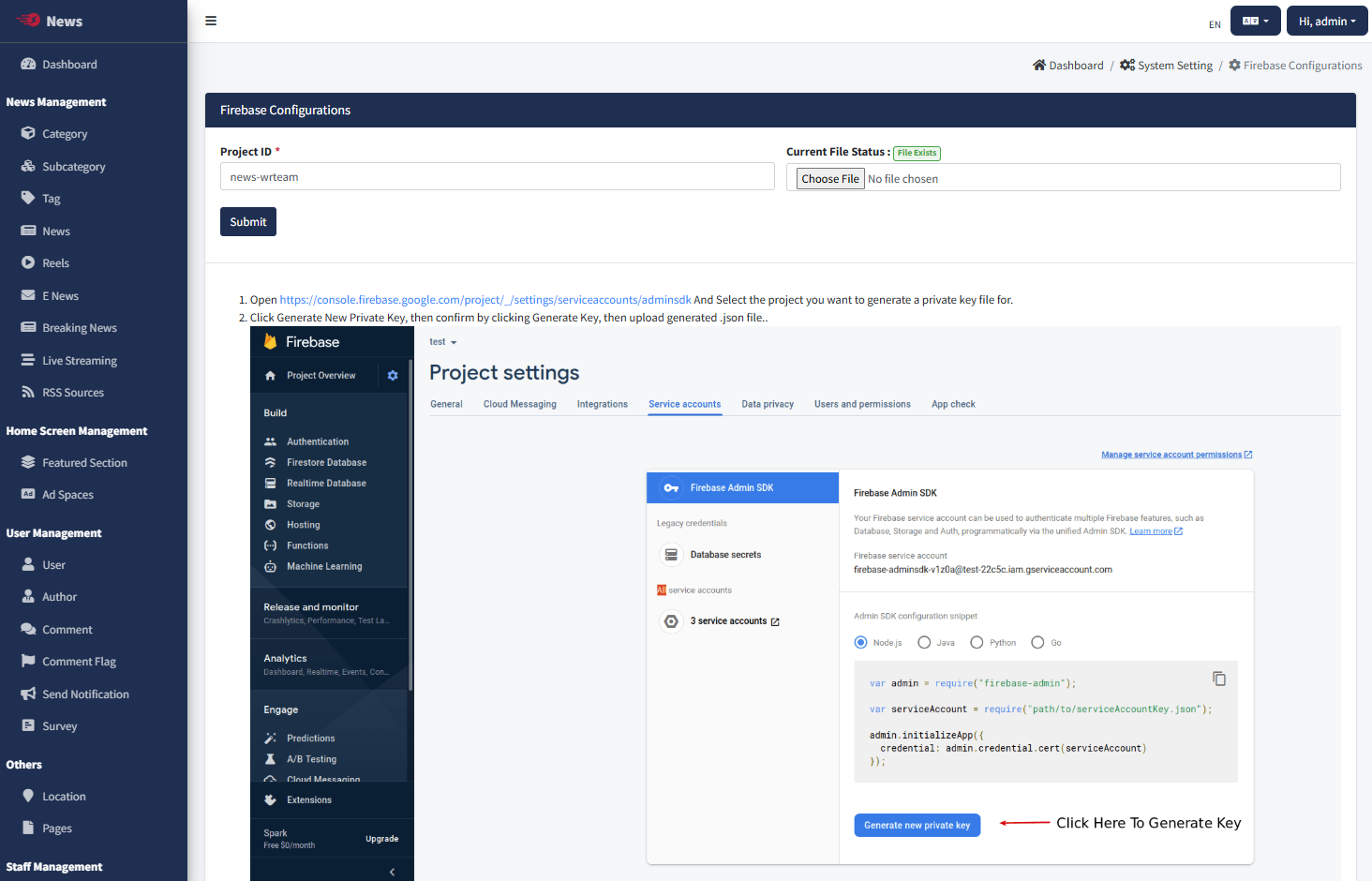
Task: Click the Comment Flag icon
Action: pos(28,661)
